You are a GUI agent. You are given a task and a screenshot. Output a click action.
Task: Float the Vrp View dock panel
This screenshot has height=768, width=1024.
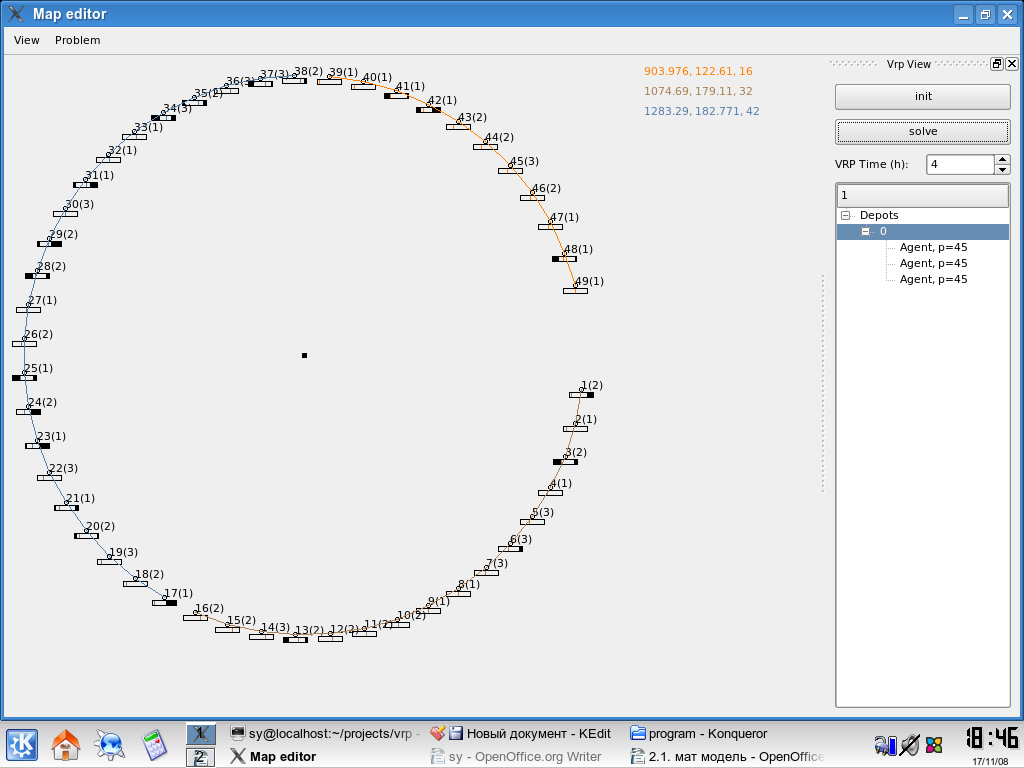pyautogui.click(x=997, y=64)
